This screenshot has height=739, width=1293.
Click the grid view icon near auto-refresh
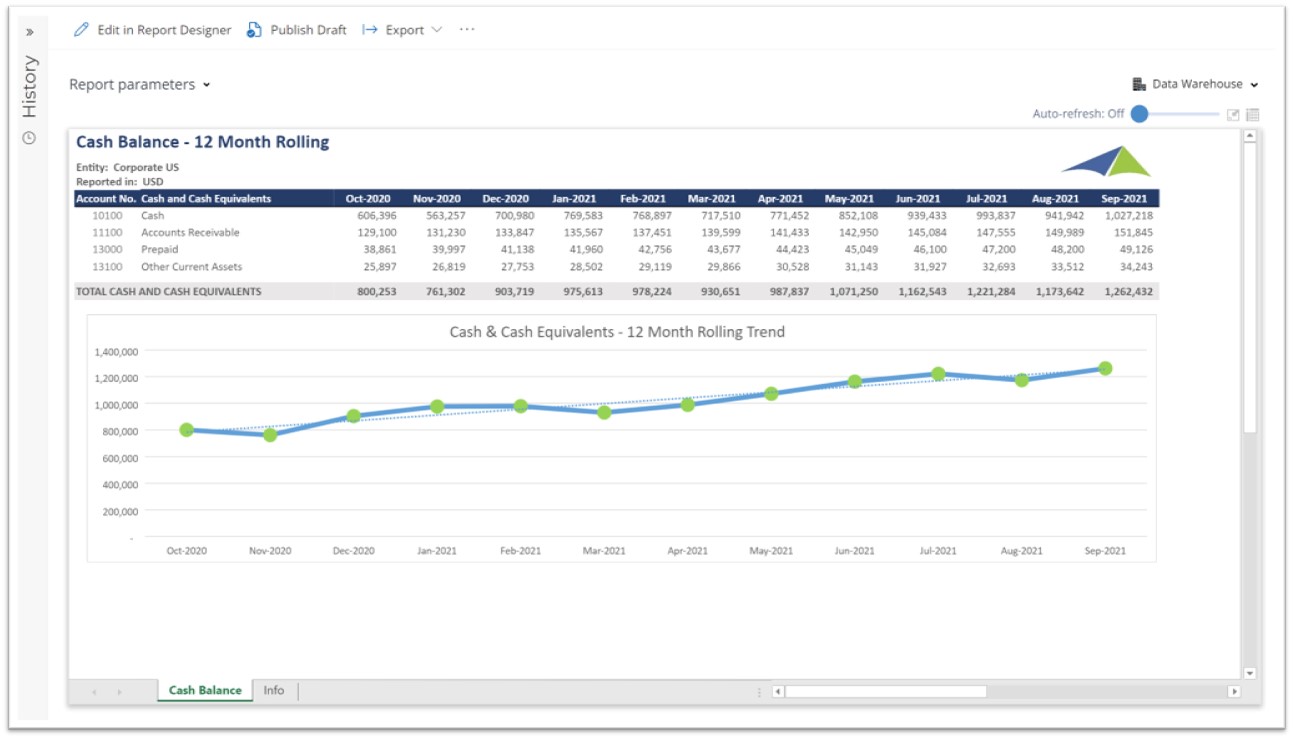[x=1252, y=115]
